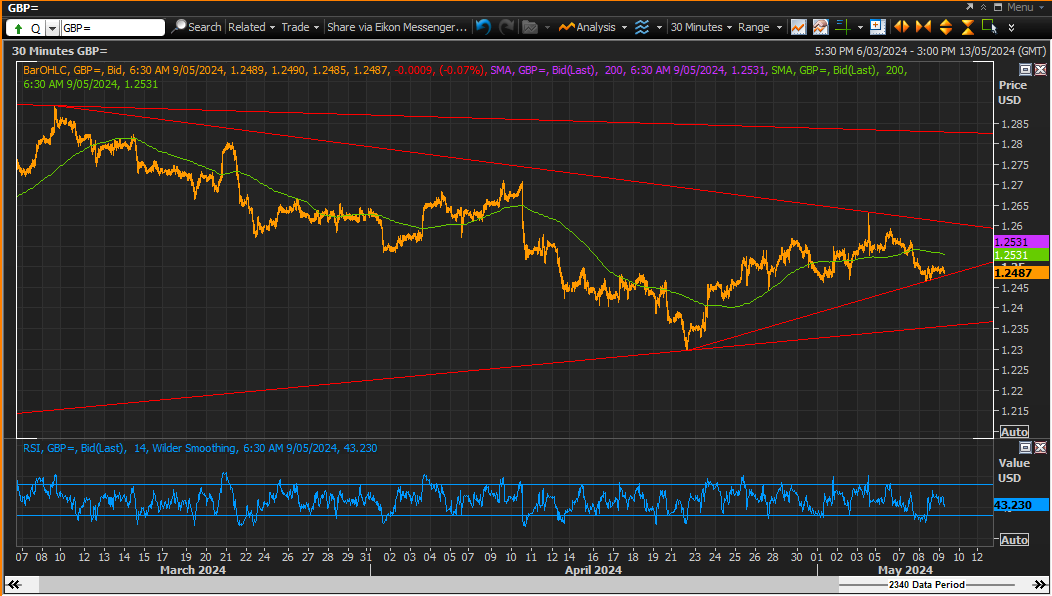This screenshot has width=1052, height=596.
Task: Click the blue wavy lines chart-style icon
Action: coord(642,27)
